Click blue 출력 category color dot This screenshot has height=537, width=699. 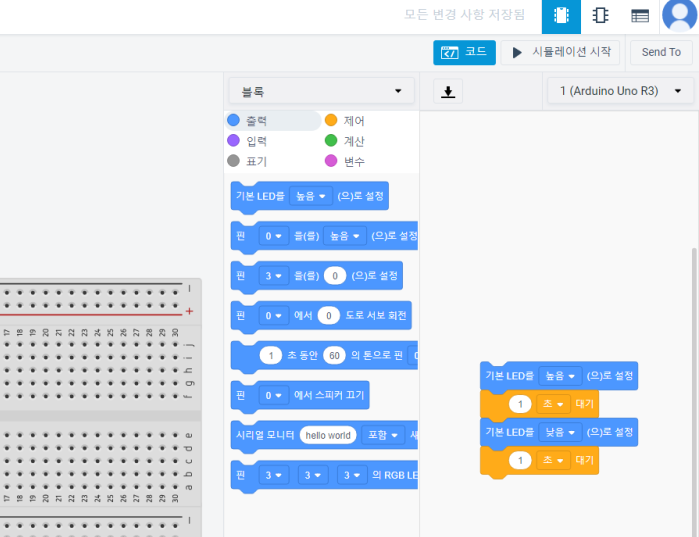pyautogui.click(x=234, y=120)
